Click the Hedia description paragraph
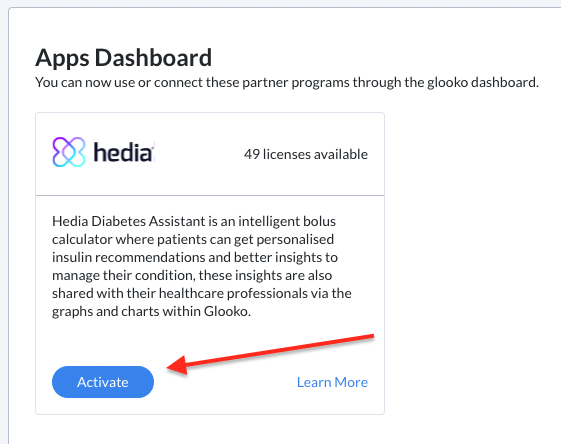 [201, 266]
